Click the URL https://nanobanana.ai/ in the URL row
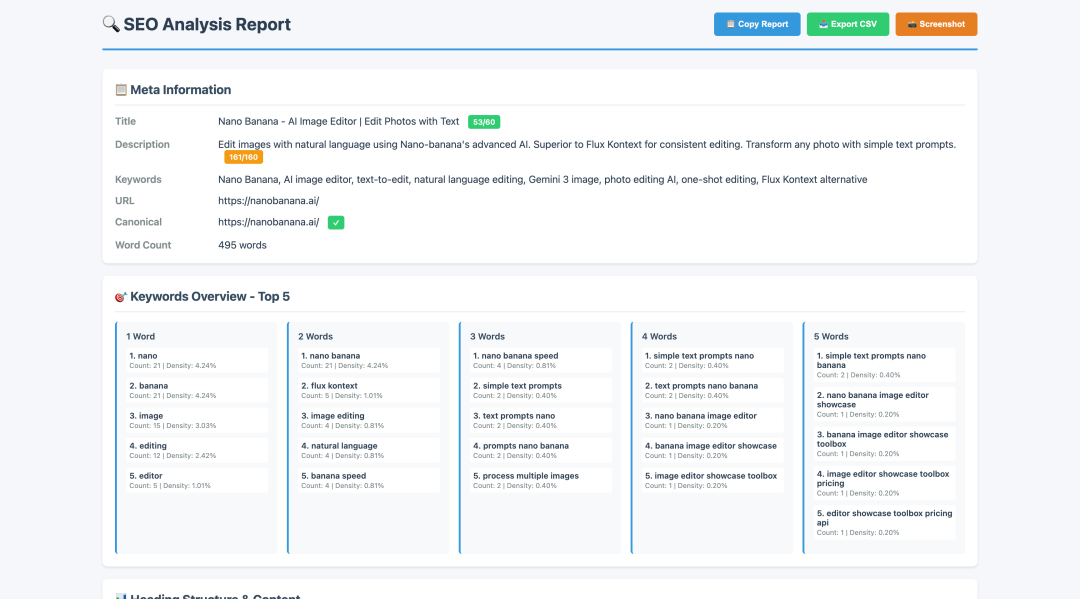 (x=269, y=201)
